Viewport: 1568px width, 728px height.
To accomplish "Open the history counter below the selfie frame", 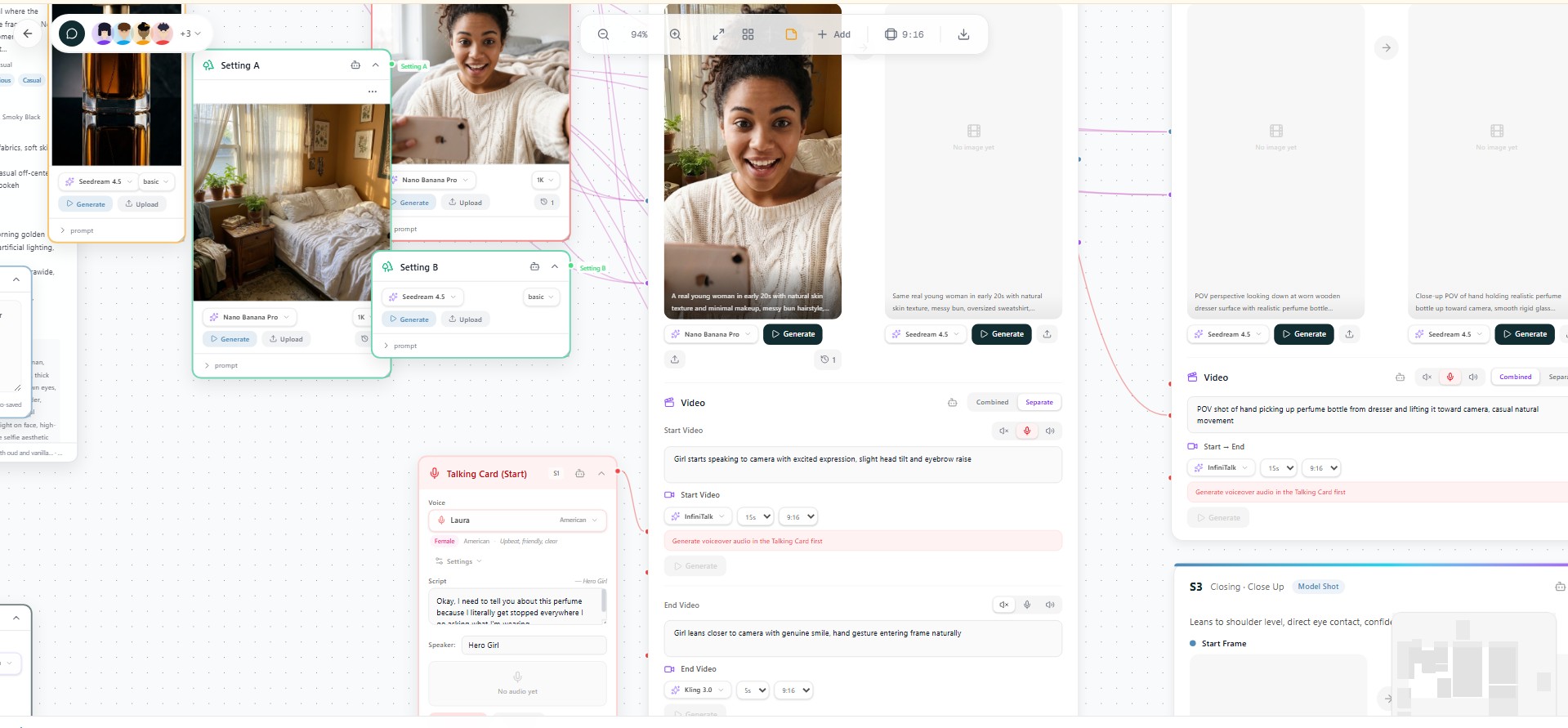I will click(x=828, y=360).
